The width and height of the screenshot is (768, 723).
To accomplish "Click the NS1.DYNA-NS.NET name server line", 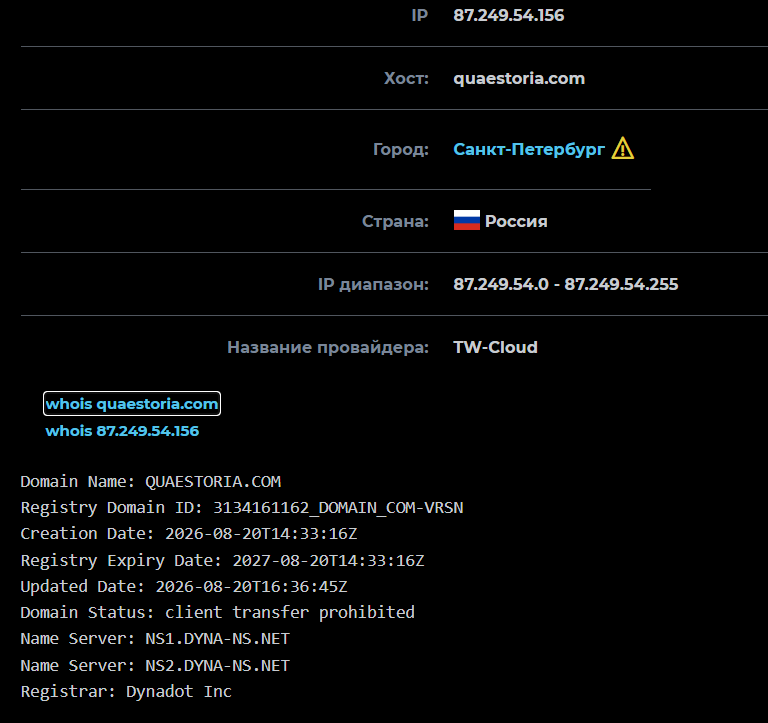I will (x=155, y=639).
